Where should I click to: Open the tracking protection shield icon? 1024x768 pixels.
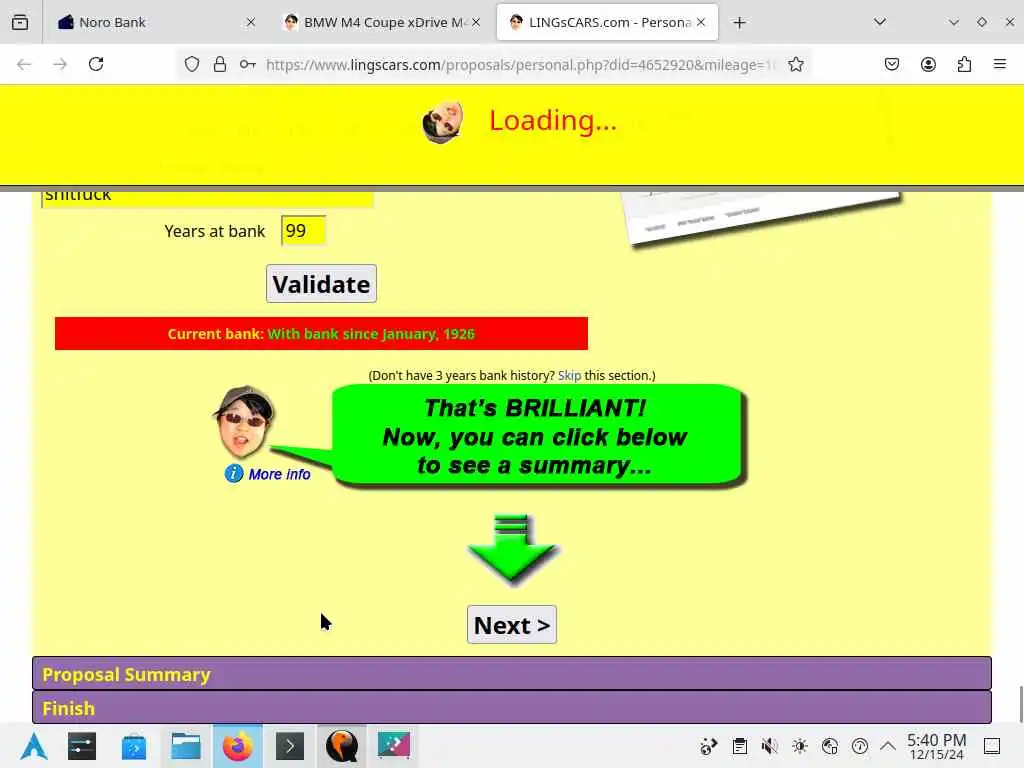(x=191, y=64)
